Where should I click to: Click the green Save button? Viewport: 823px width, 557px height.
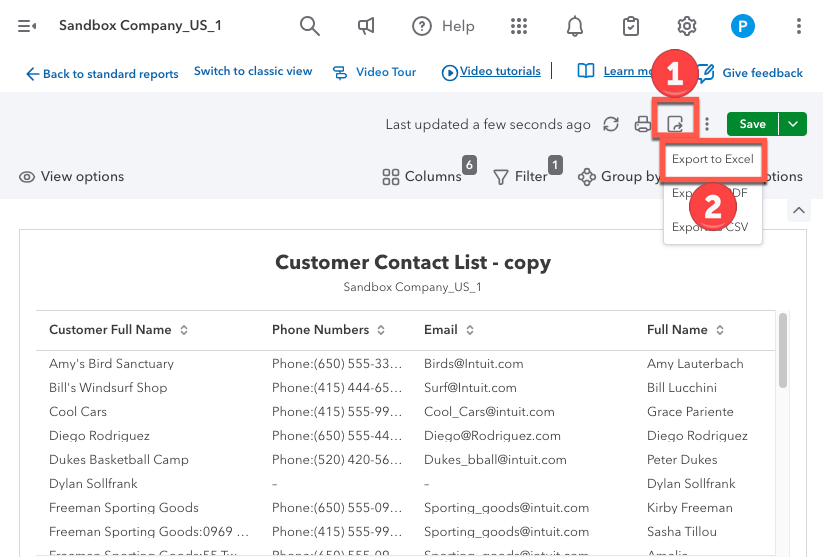752,124
